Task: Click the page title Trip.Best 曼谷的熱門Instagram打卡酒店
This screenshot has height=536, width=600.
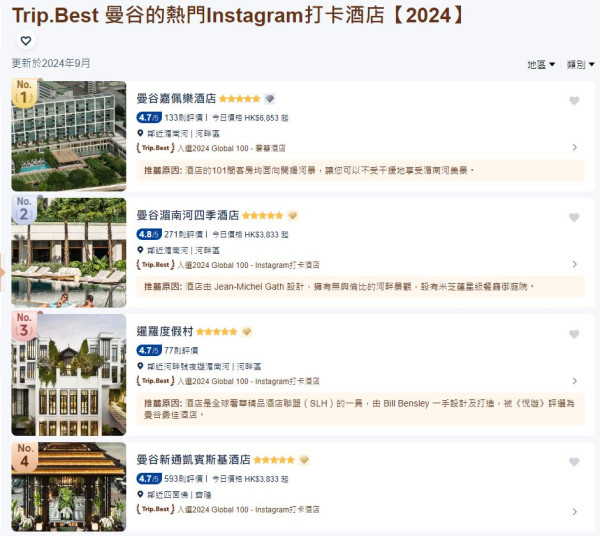Action: (x=238, y=16)
